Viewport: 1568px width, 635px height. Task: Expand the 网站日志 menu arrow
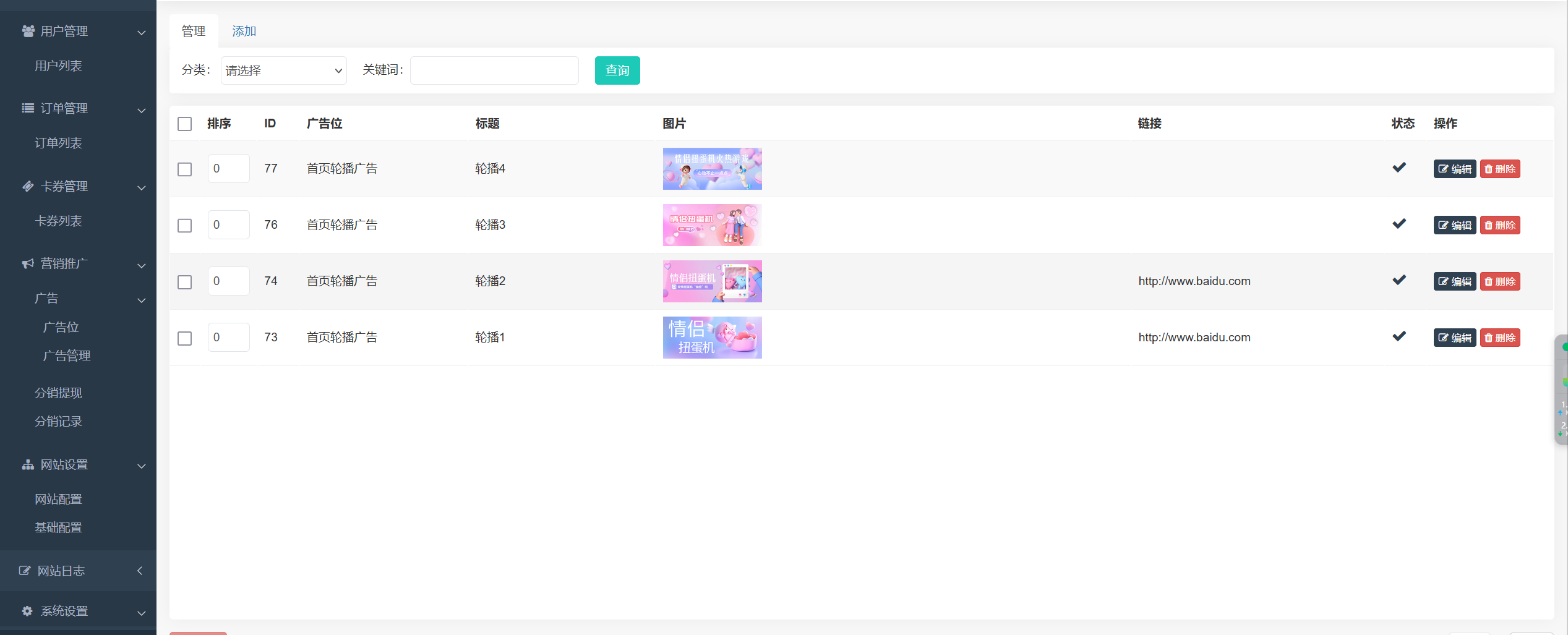click(140, 571)
